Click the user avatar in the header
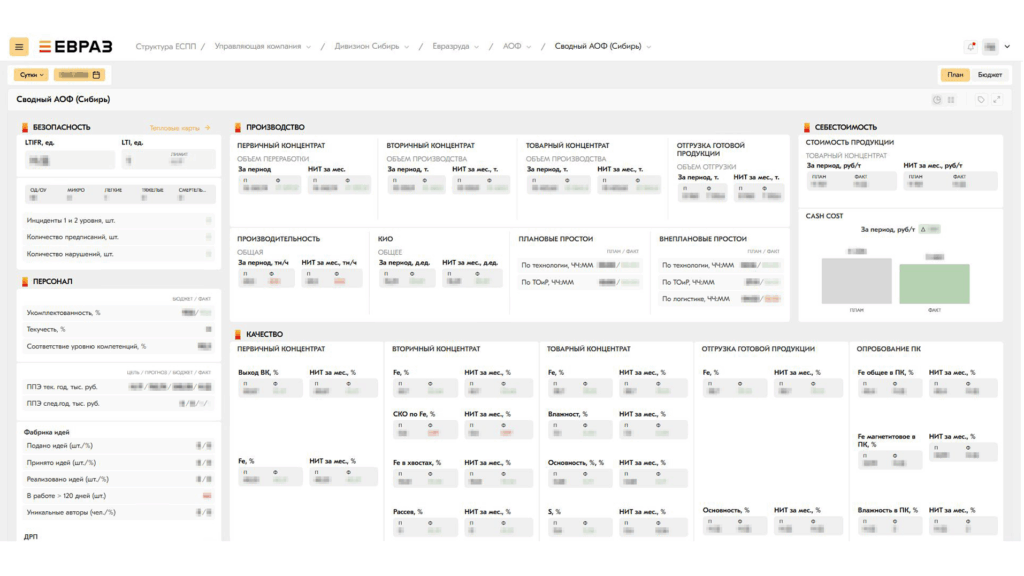The width and height of the screenshot is (1024, 576). click(990, 46)
